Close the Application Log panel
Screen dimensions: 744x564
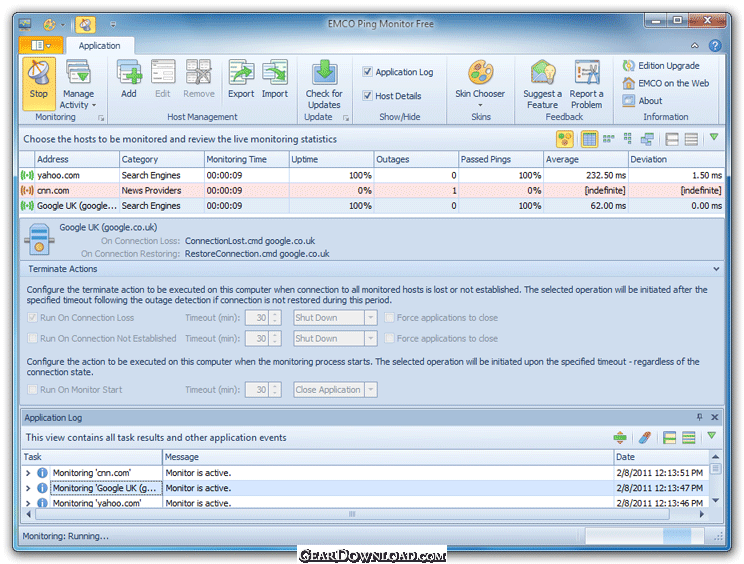coord(714,417)
